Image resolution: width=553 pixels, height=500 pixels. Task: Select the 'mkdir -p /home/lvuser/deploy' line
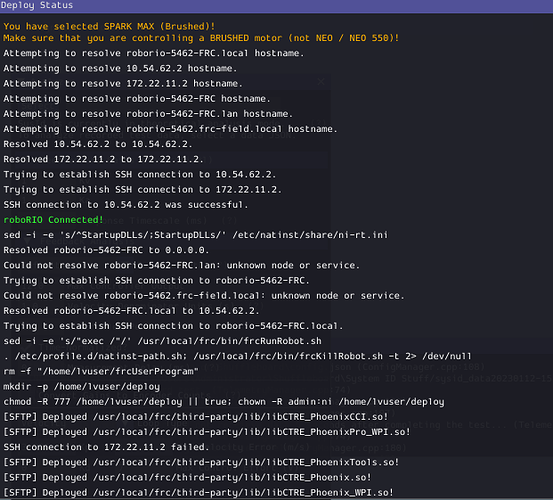81,386
